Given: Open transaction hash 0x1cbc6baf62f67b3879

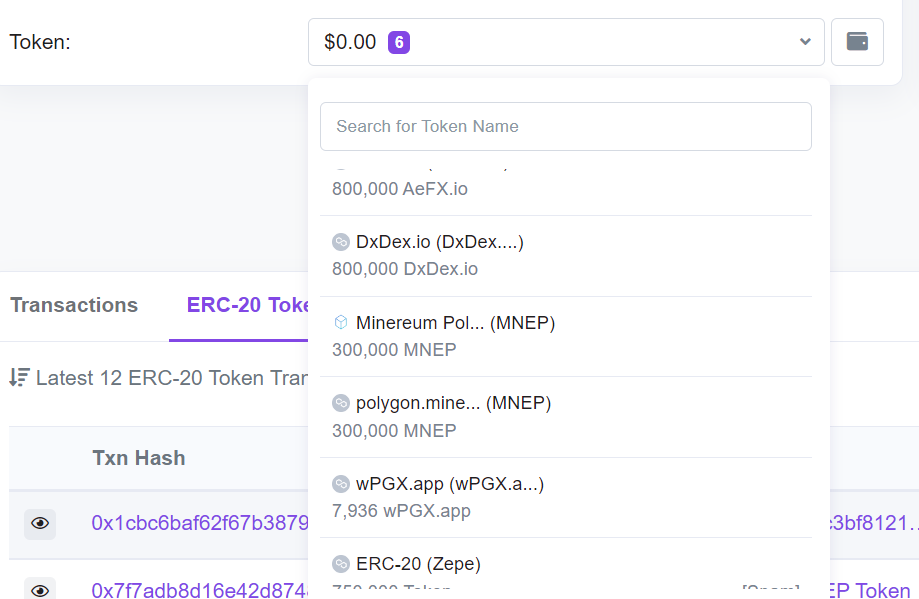Looking at the screenshot, I should (200, 523).
